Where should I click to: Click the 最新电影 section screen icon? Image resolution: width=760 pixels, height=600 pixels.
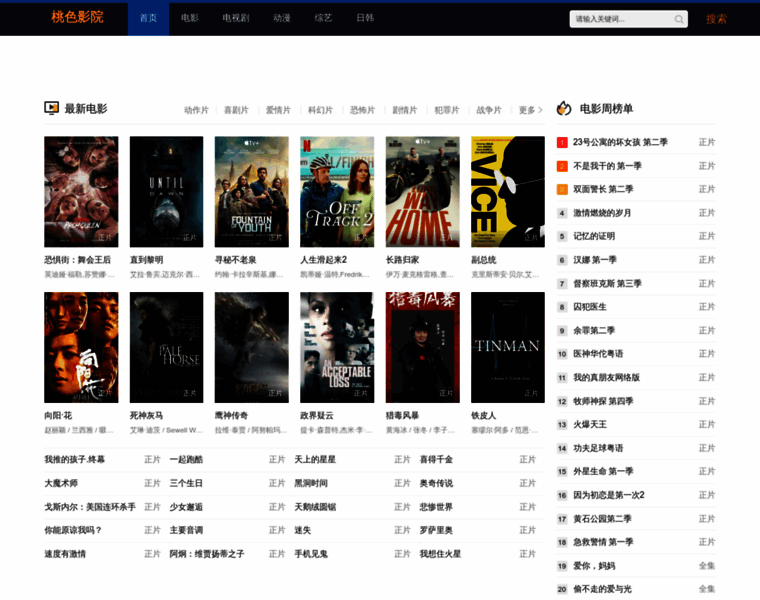(x=52, y=108)
